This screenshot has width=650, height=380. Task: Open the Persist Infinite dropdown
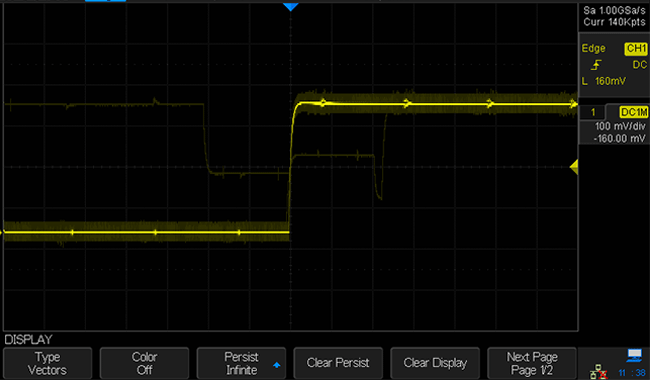(241, 363)
